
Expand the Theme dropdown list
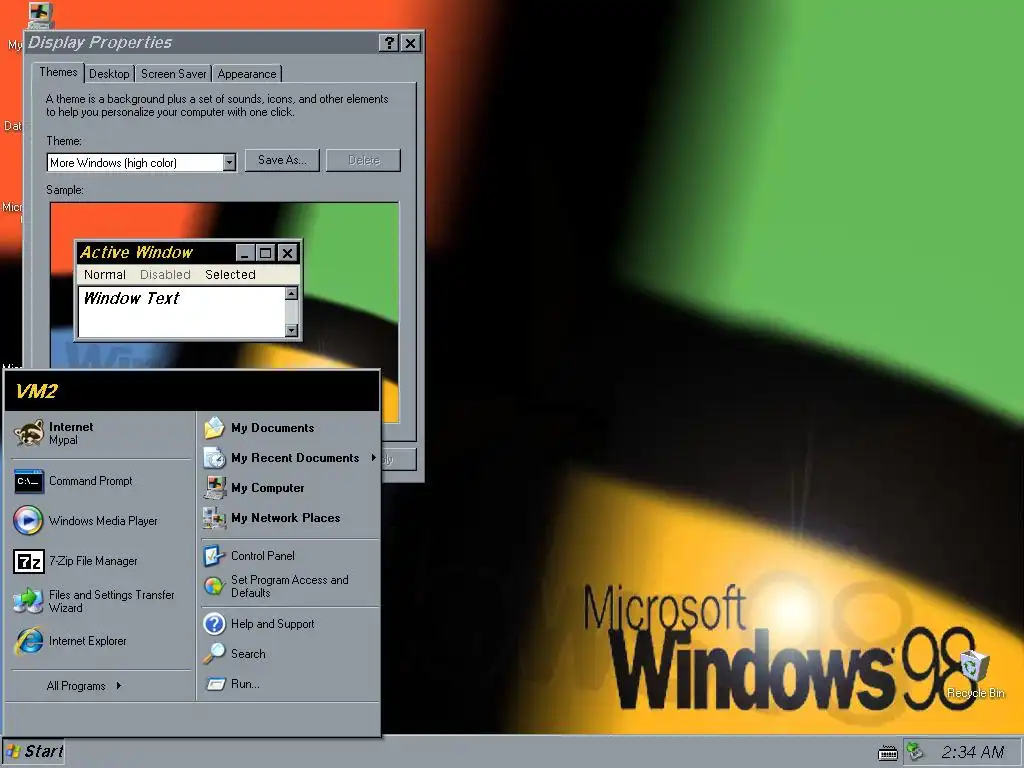pos(229,162)
